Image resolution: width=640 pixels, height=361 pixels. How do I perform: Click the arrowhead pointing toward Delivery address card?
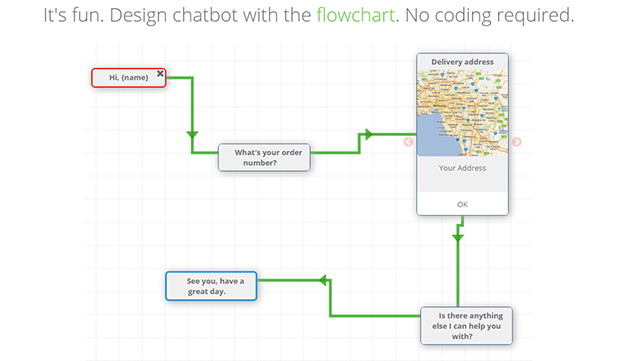[x=369, y=134]
